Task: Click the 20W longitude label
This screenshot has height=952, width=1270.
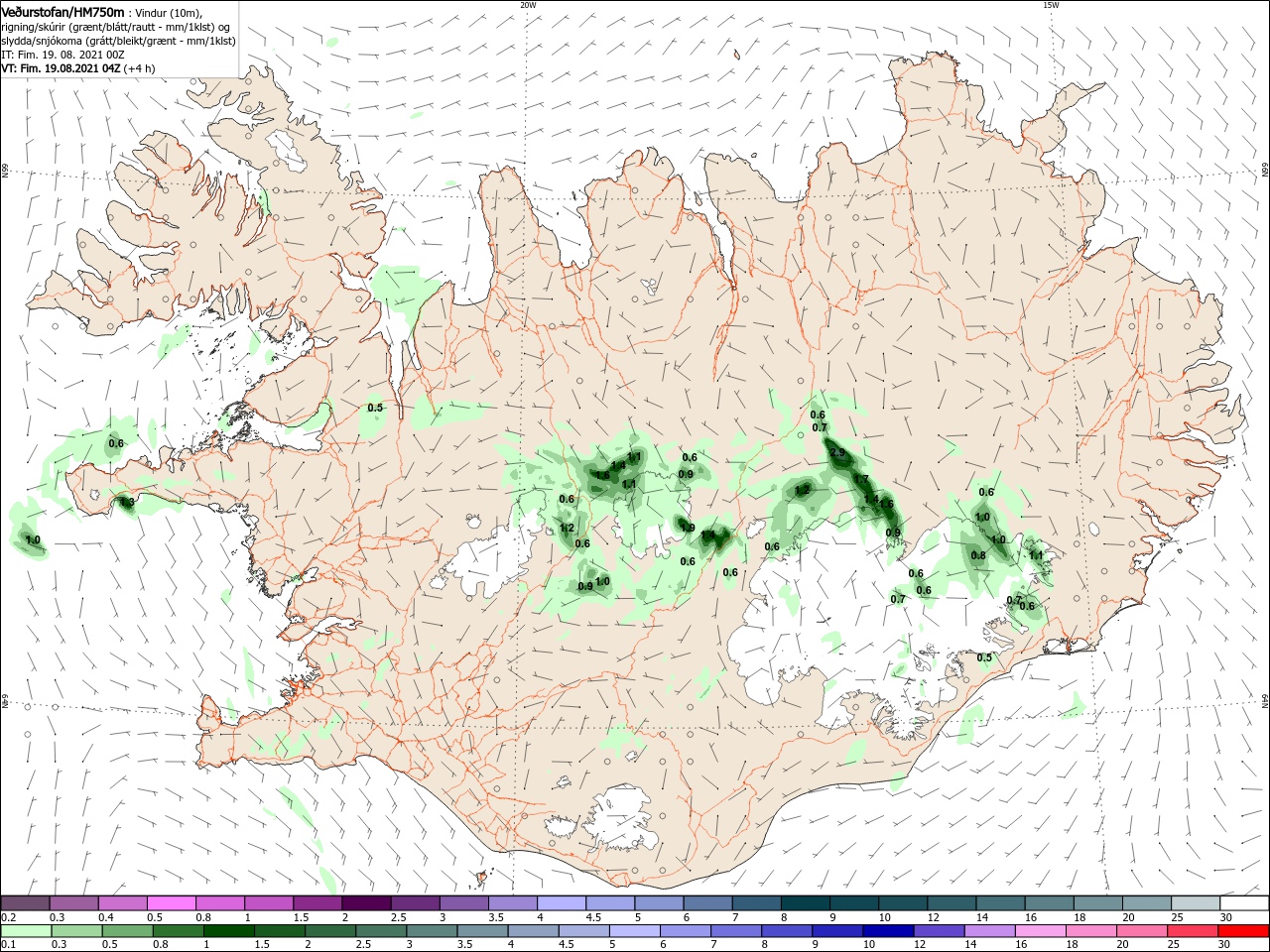Action: click(529, 5)
